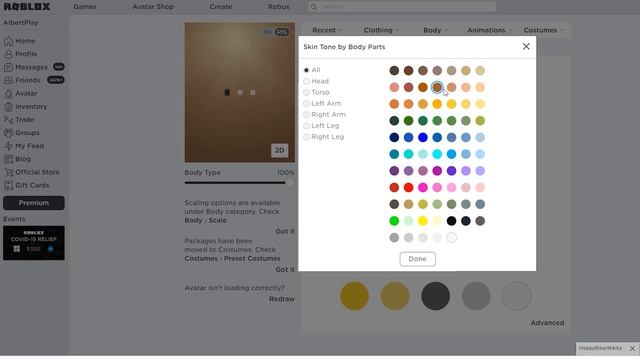Open Profile in the sidebar

[20, 54]
